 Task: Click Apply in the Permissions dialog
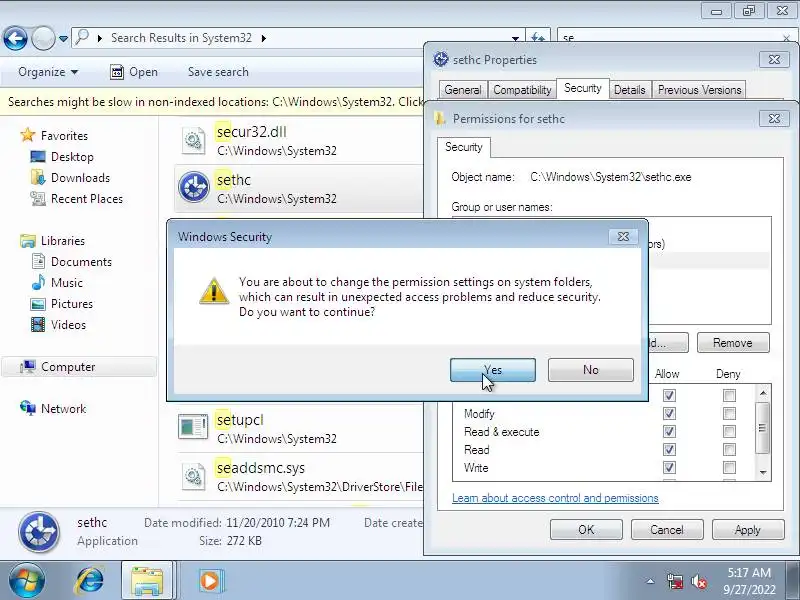coord(747,530)
